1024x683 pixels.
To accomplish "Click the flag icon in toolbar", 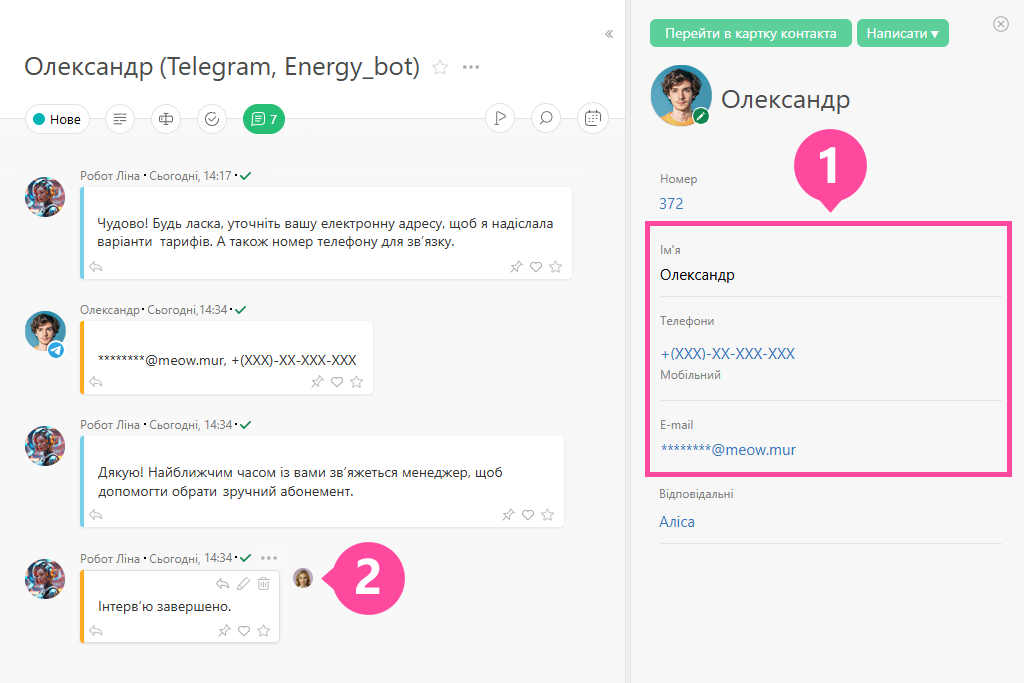I will coord(500,119).
